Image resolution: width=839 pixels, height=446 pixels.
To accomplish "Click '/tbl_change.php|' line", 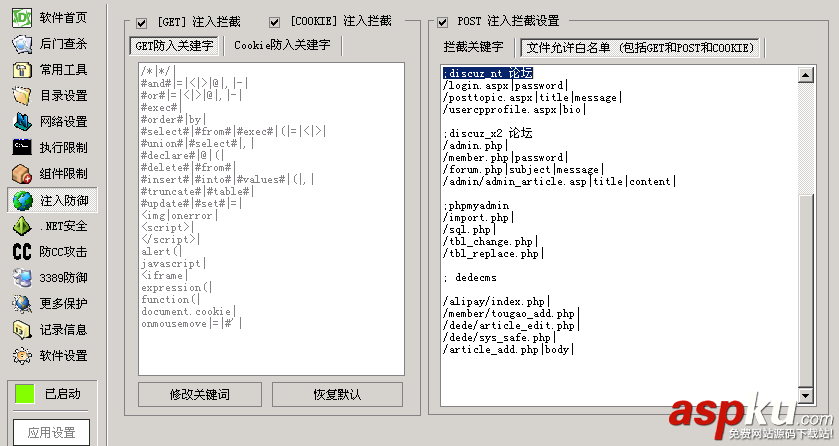I will [x=490, y=242].
